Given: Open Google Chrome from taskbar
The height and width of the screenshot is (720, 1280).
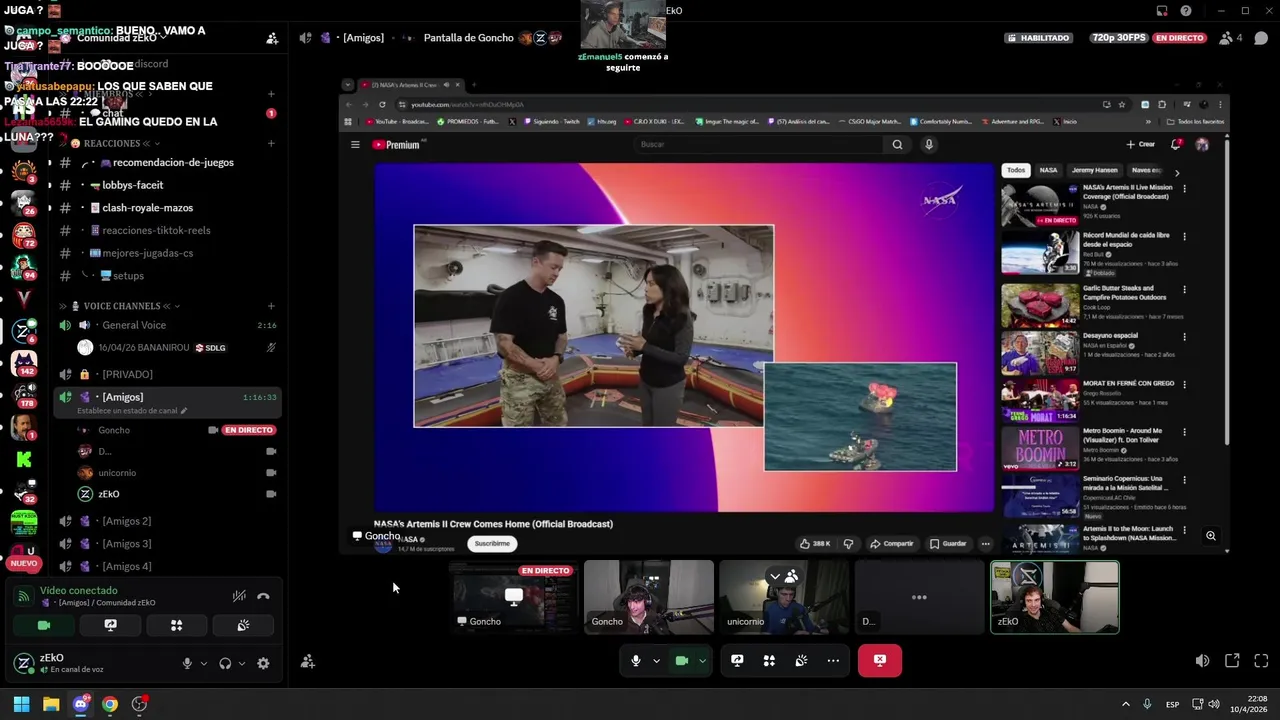Looking at the screenshot, I should pyautogui.click(x=110, y=704).
